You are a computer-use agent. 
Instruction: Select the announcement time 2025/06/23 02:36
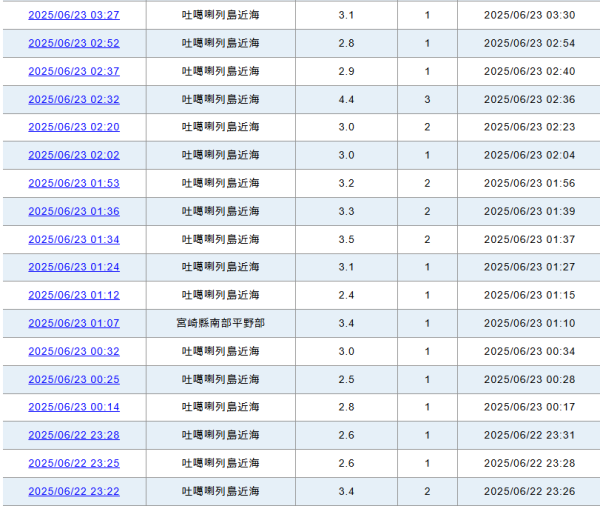pos(529,100)
